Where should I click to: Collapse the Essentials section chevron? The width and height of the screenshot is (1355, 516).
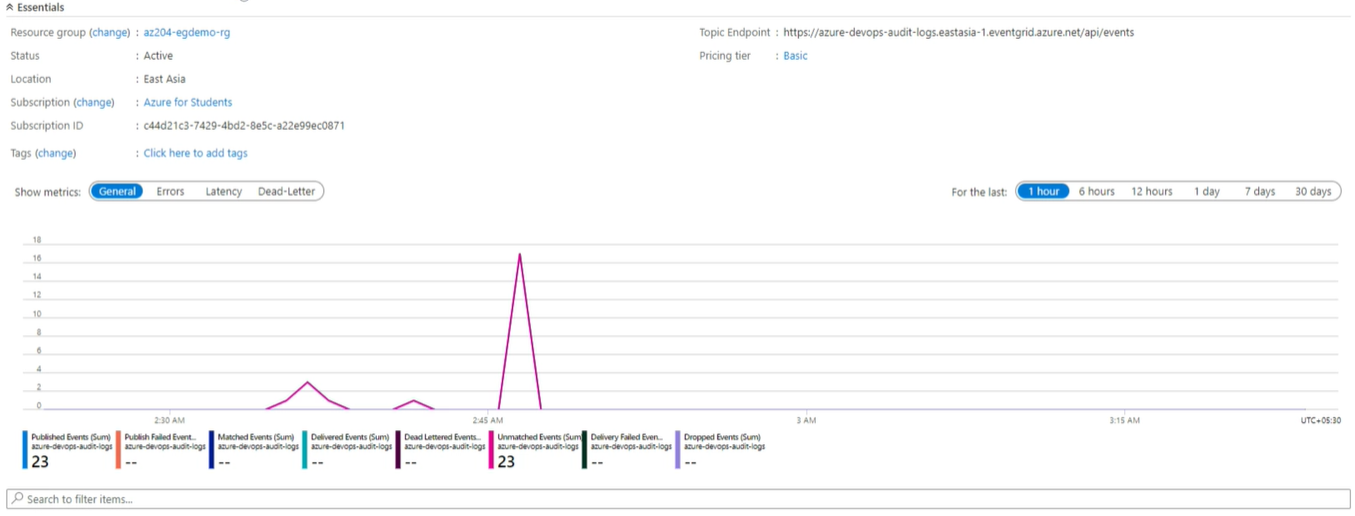[x=9, y=7]
